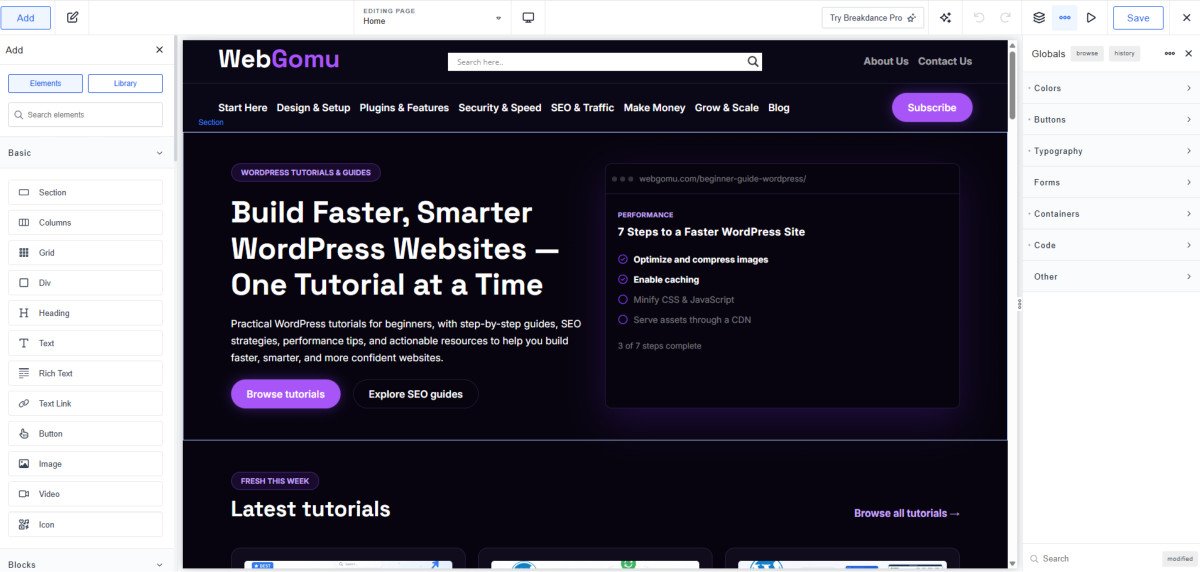The height and width of the screenshot is (572, 1200).
Task: Click the WebGomu site logo
Action: [279, 59]
